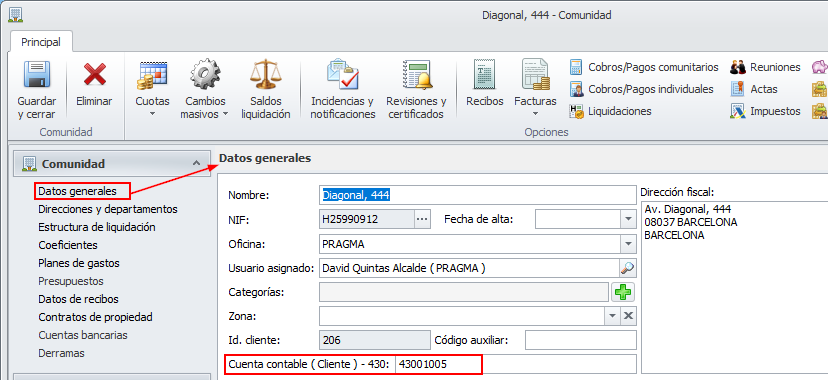
Task: Collapse the Comunidad panel chevron
Action: (196, 164)
